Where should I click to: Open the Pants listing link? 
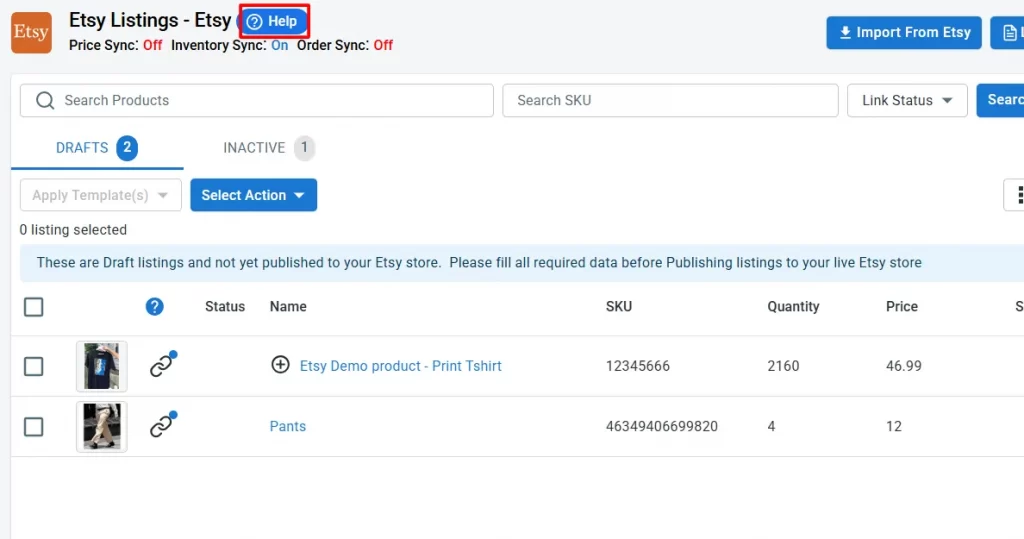point(288,426)
